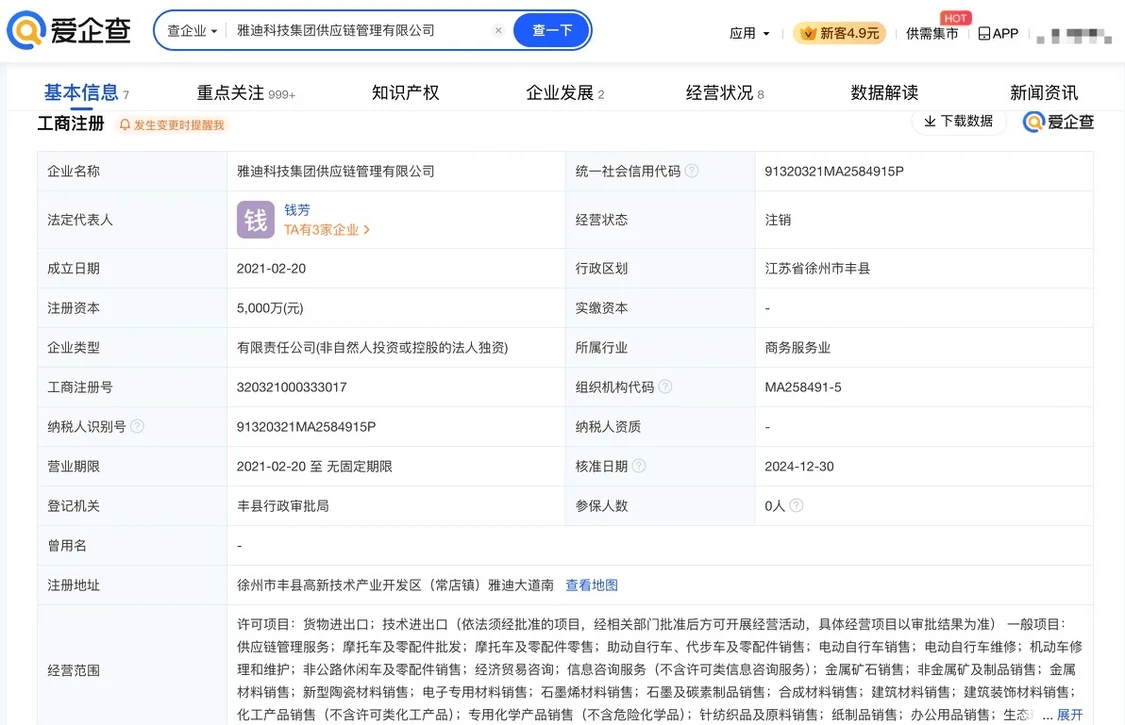Click help icon next to 核准日期
Screen dimensions: 1125x725
639,466
